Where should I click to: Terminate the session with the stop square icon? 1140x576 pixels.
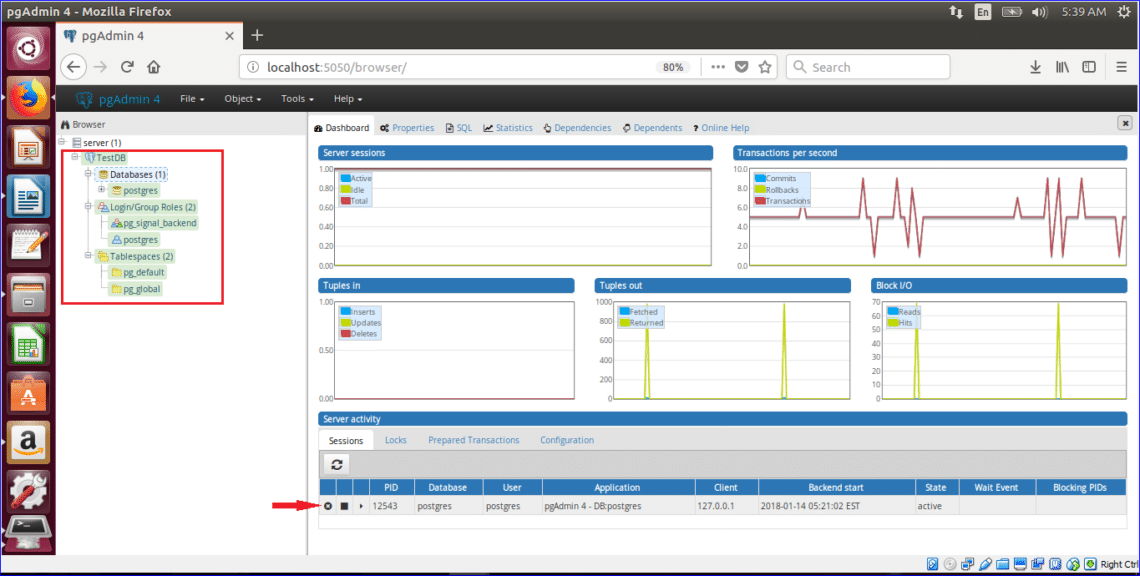coord(344,506)
